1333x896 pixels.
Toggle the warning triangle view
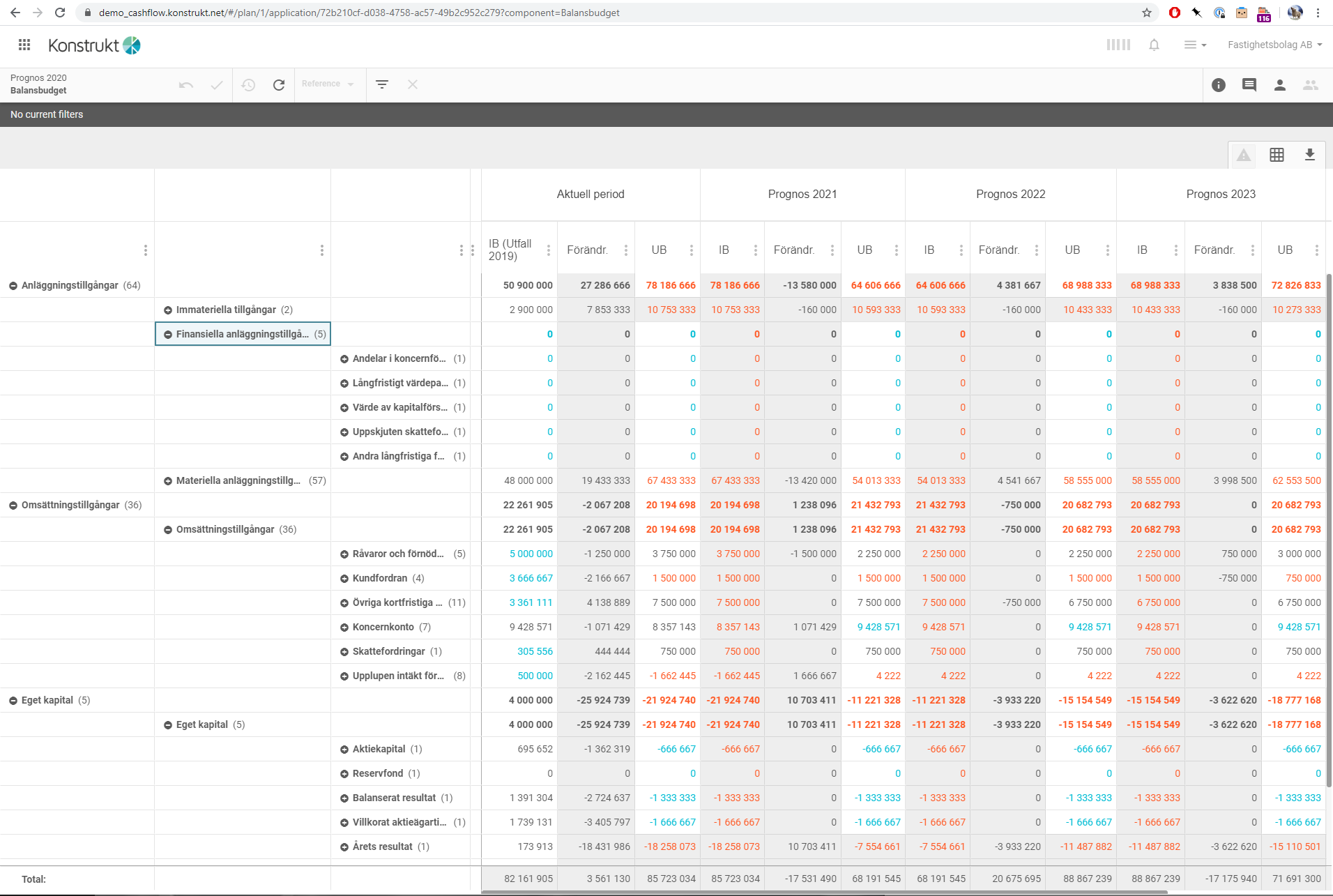pos(1244,155)
